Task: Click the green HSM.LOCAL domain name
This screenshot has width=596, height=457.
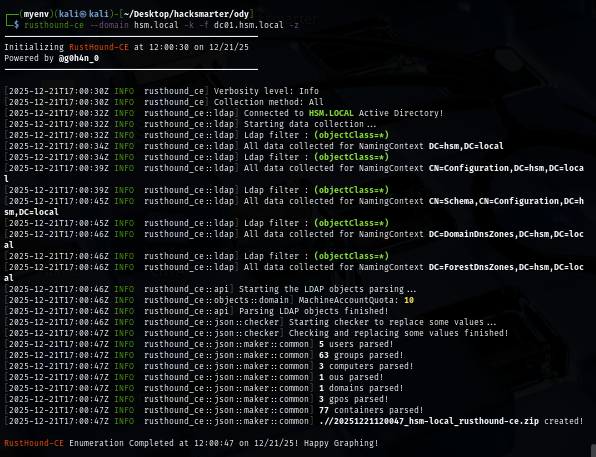Action: (x=331, y=113)
